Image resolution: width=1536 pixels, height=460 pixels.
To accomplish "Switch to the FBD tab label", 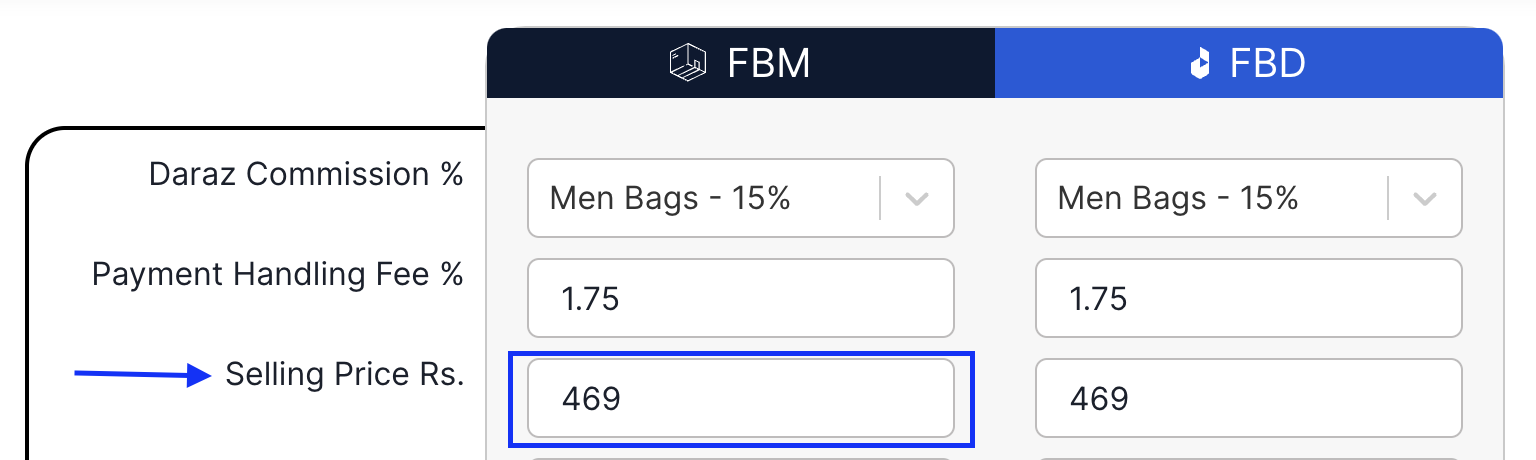I will click(1267, 63).
